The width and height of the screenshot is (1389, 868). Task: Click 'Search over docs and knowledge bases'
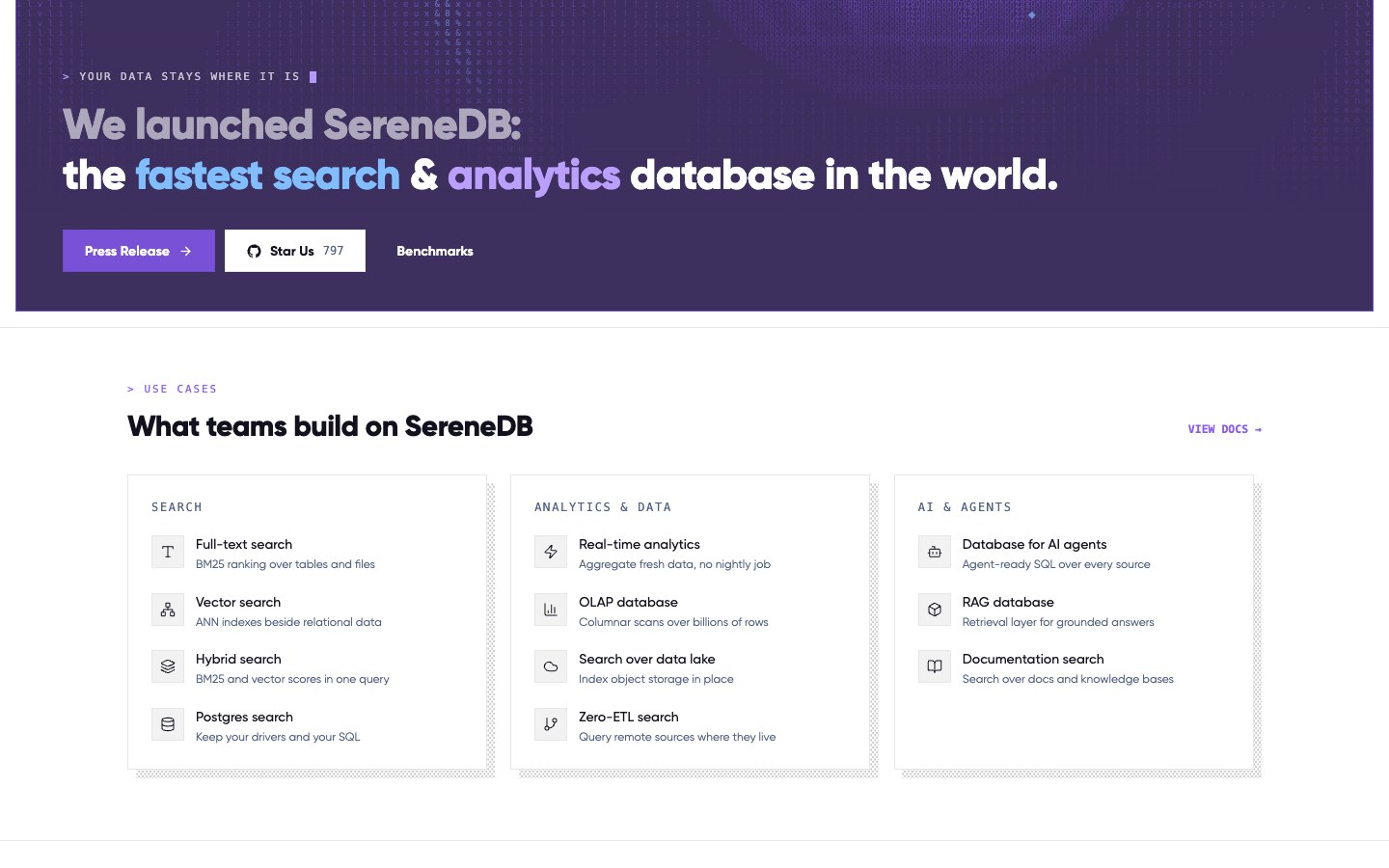click(1068, 679)
